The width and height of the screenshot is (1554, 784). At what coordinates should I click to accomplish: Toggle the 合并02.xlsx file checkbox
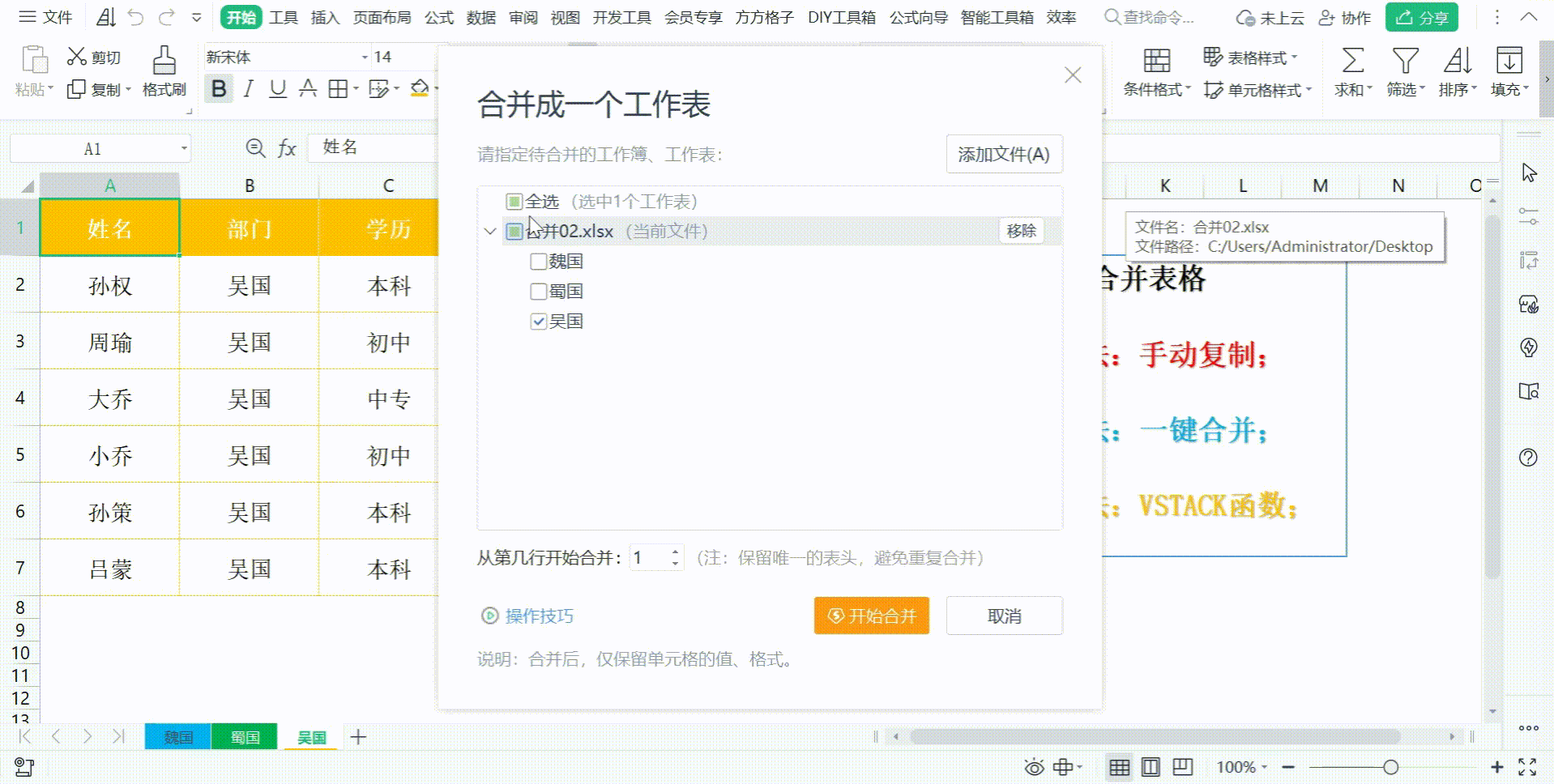click(x=514, y=232)
